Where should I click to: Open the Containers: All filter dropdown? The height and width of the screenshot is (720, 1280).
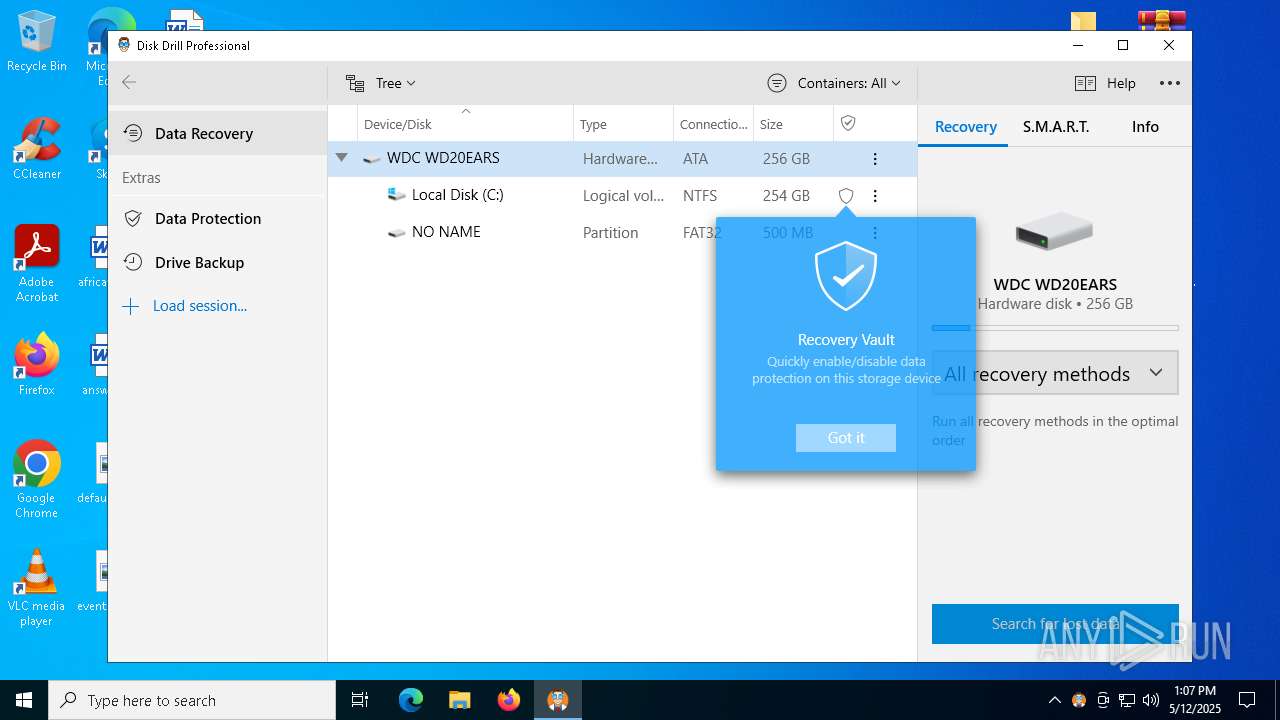(834, 83)
